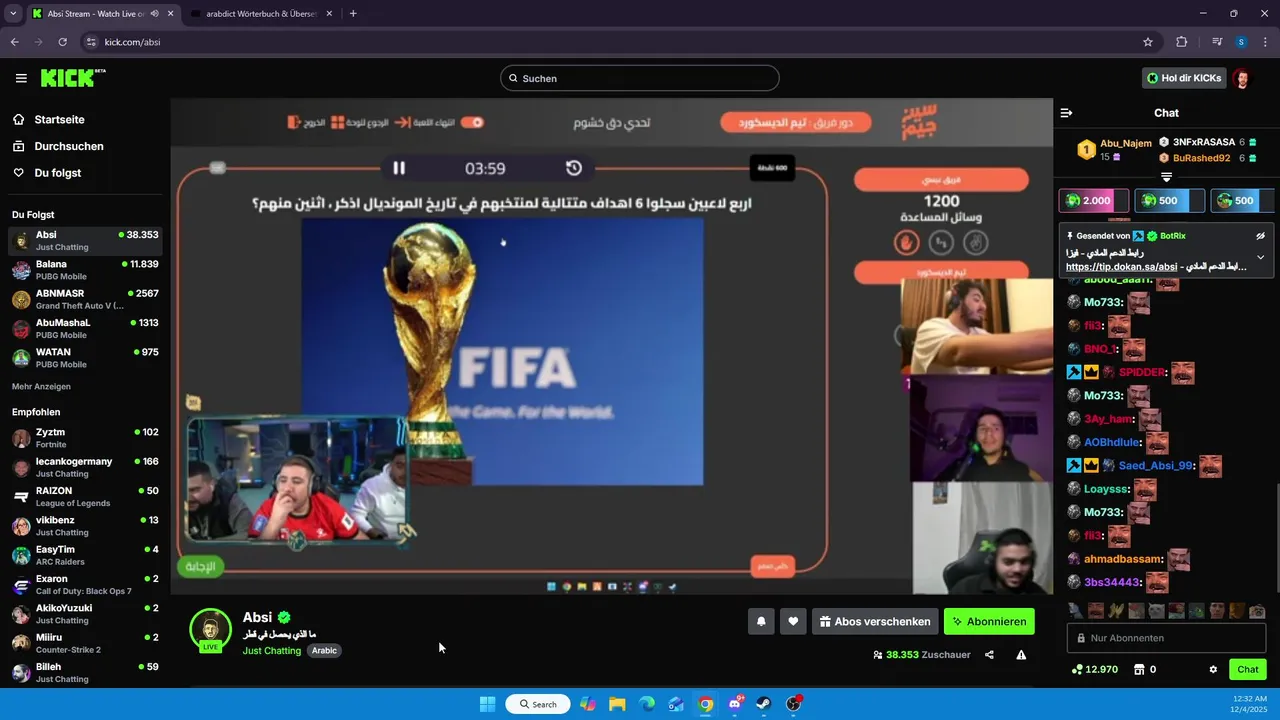Click the Absi streamer avatar with LIVE badge

point(210,630)
